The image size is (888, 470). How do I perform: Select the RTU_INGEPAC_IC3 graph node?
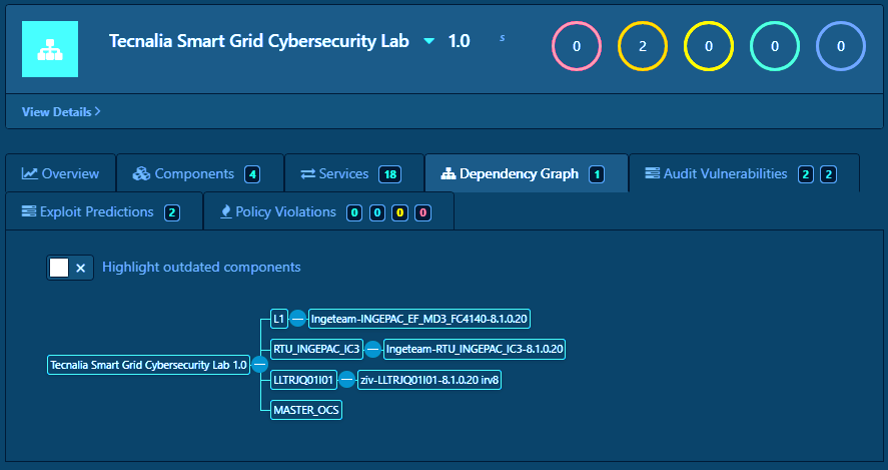tap(317, 349)
